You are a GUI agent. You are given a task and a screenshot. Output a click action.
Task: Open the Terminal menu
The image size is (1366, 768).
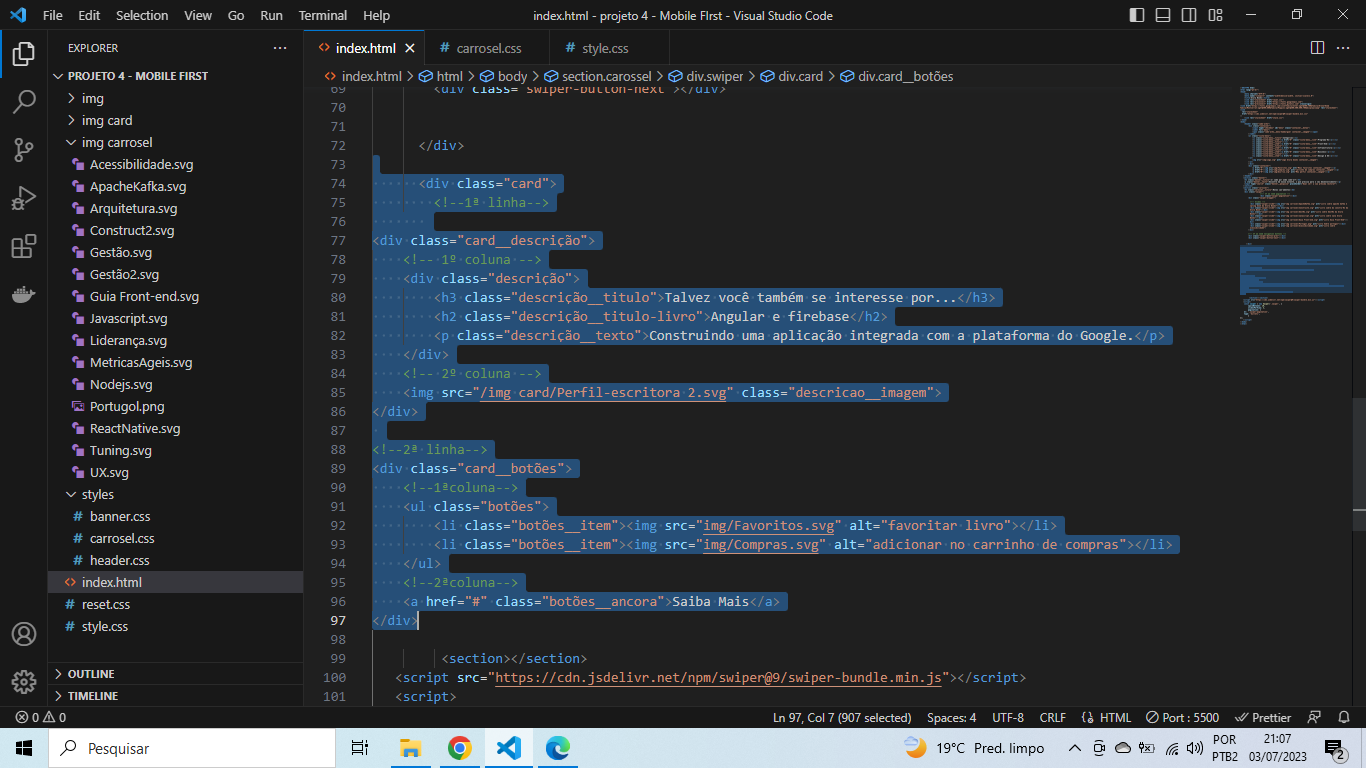click(323, 15)
